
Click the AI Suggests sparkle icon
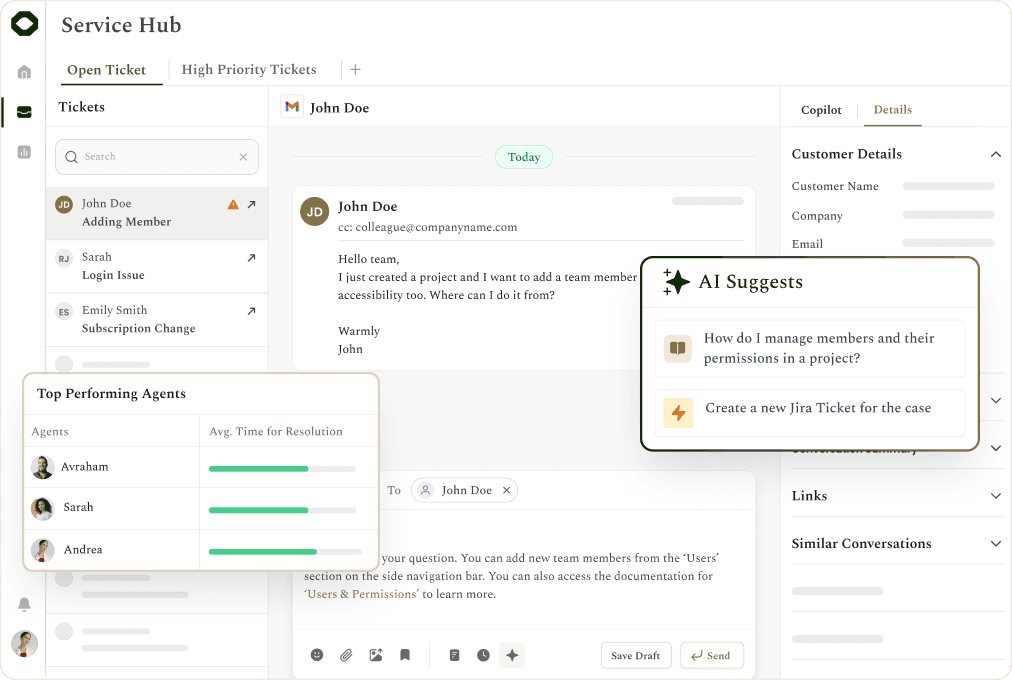(676, 282)
